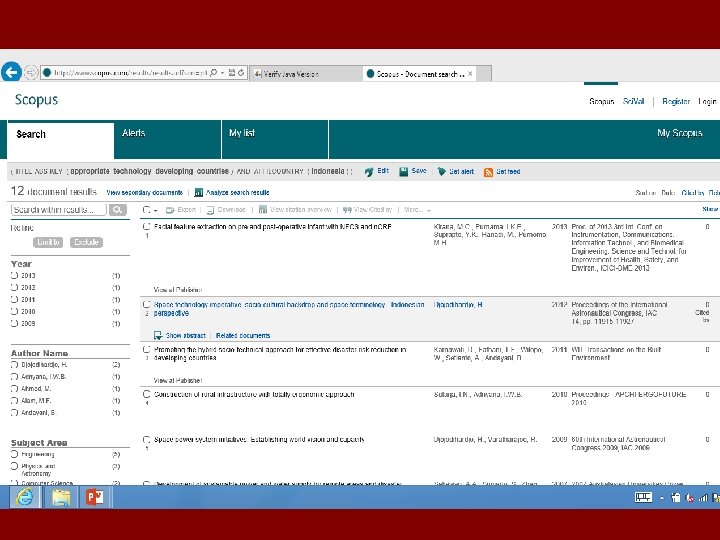
Task: Select checkbox for Space technology imperative result
Action: (146, 304)
